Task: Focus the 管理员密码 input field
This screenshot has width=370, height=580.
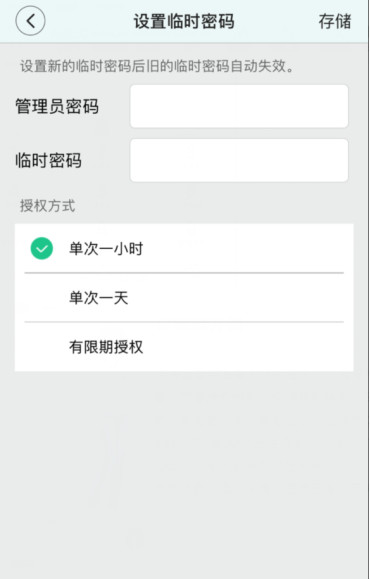Action: point(239,107)
